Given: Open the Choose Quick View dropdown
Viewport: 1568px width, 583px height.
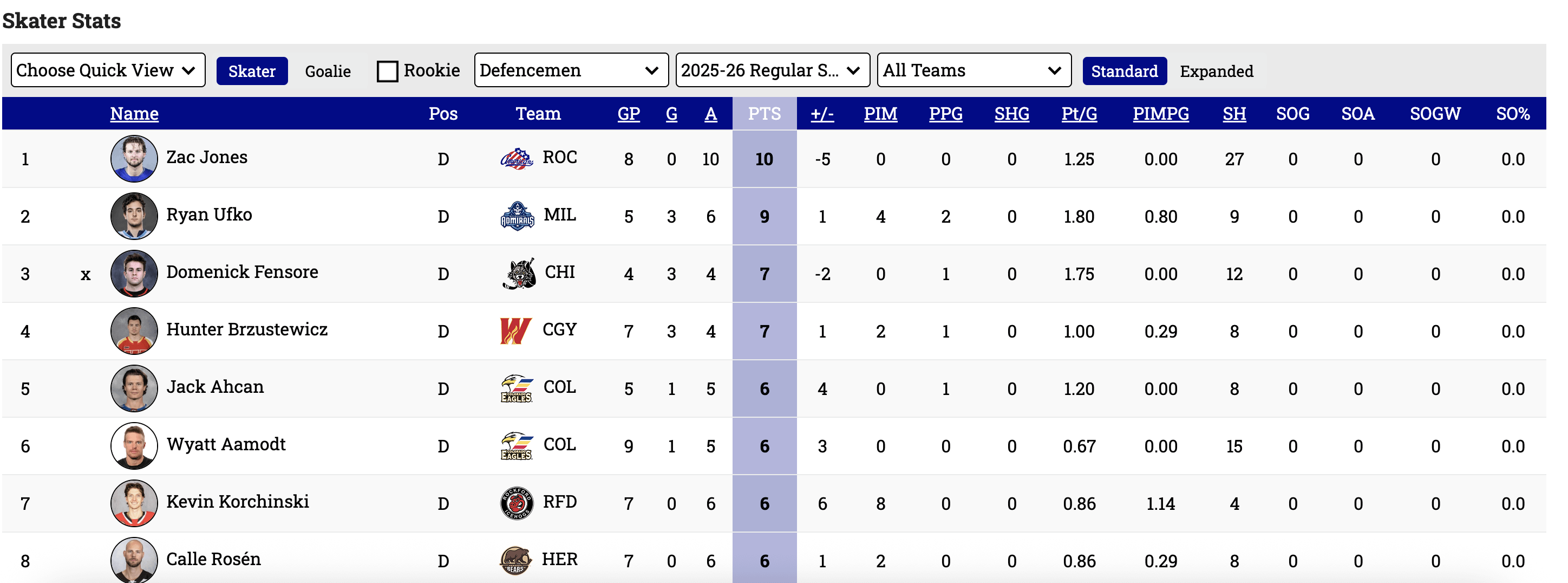Looking at the screenshot, I should [108, 70].
